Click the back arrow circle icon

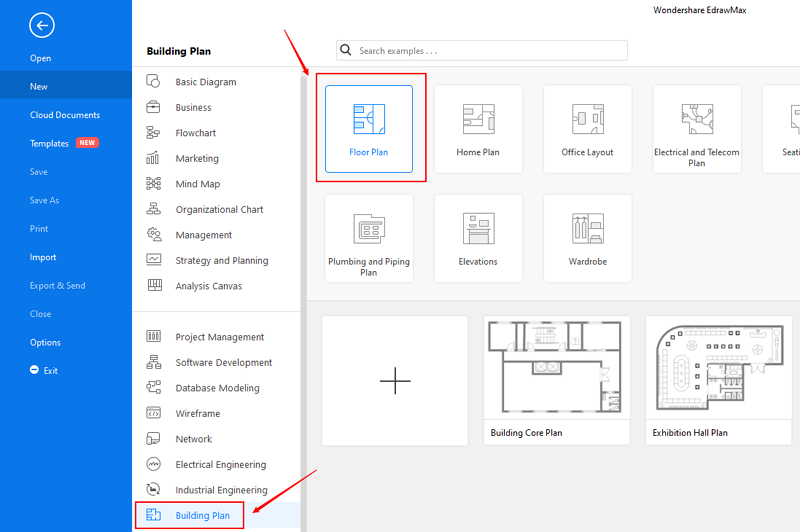point(42,25)
